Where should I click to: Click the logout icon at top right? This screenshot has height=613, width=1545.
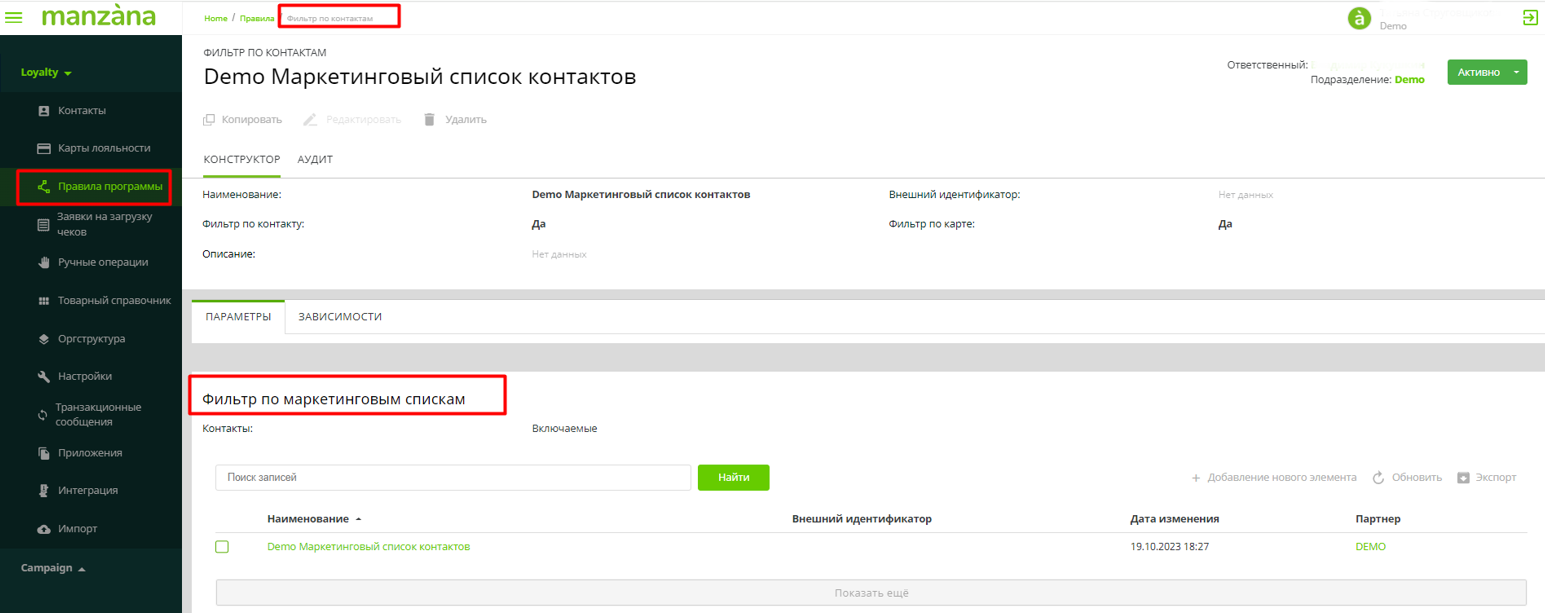point(1529,17)
